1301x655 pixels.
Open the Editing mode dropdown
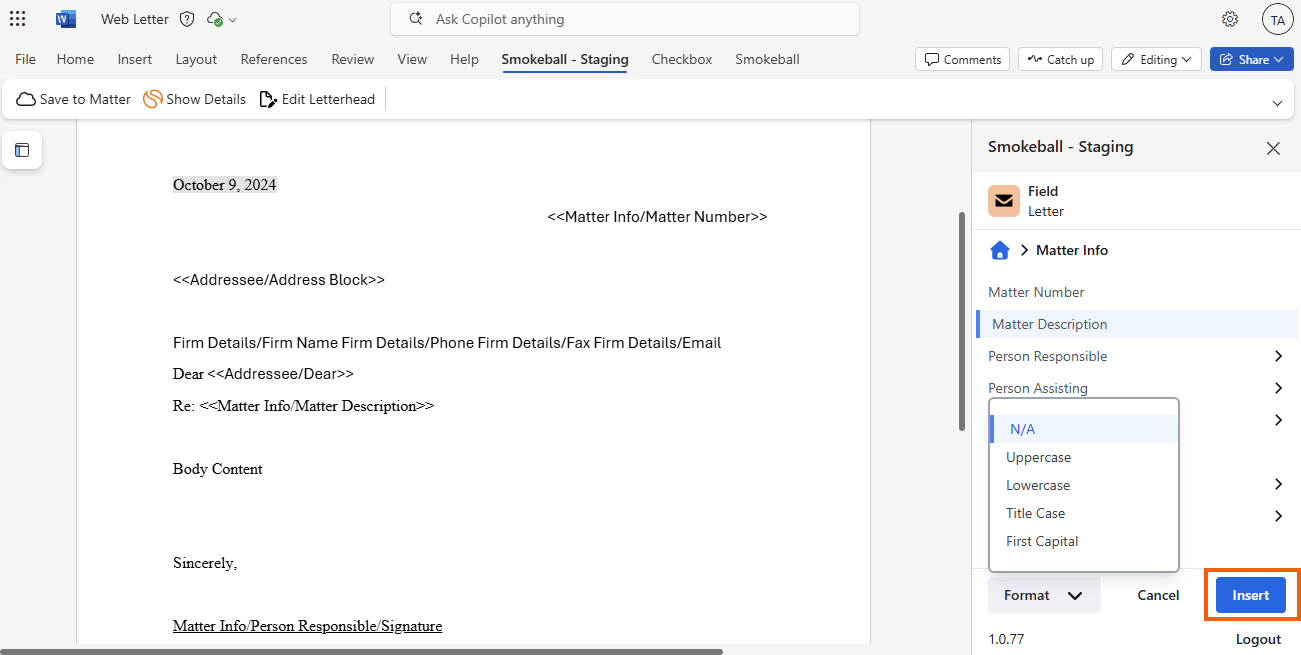point(1157,60)
